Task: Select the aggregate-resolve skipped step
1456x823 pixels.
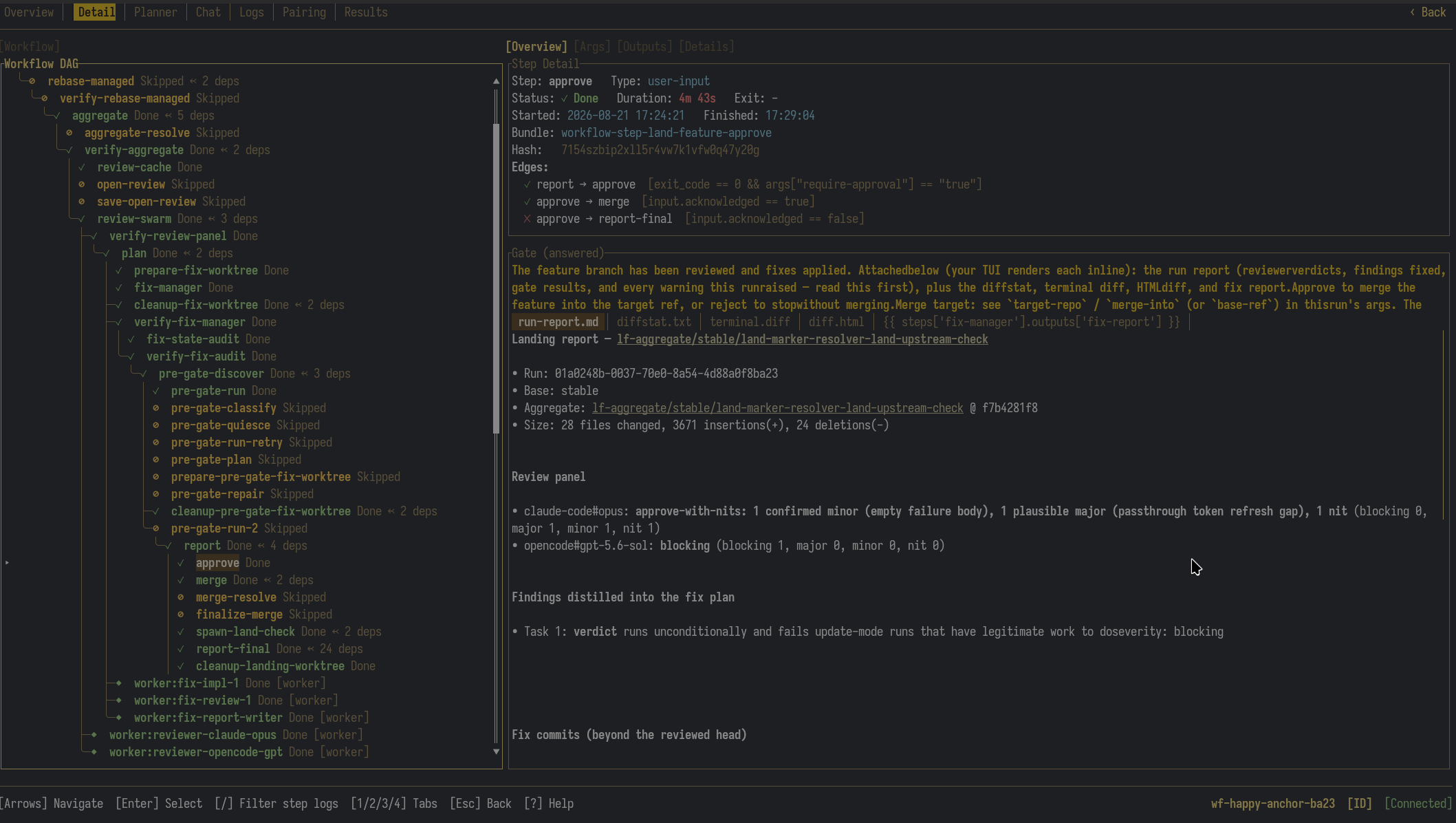Action: 137,133
